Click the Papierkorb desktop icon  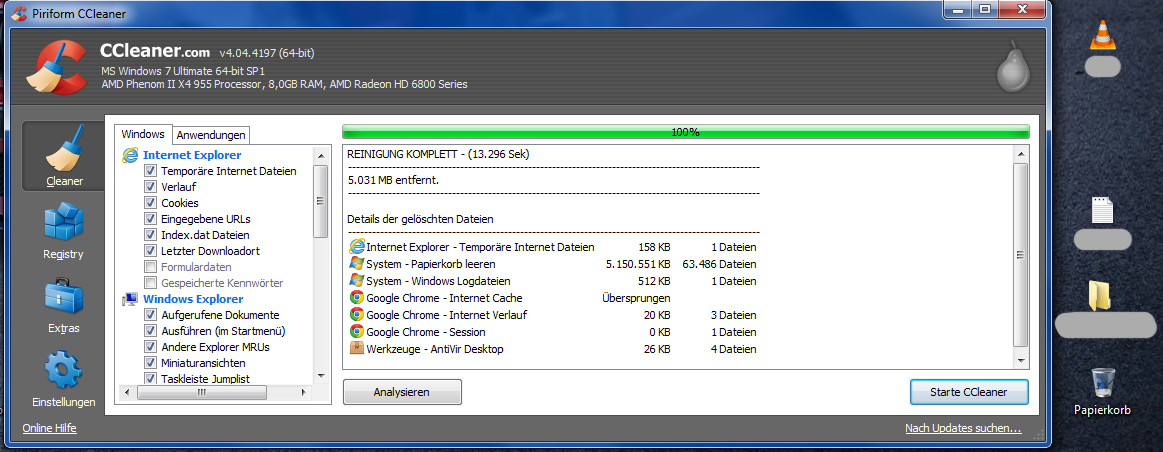point(1102,383)
